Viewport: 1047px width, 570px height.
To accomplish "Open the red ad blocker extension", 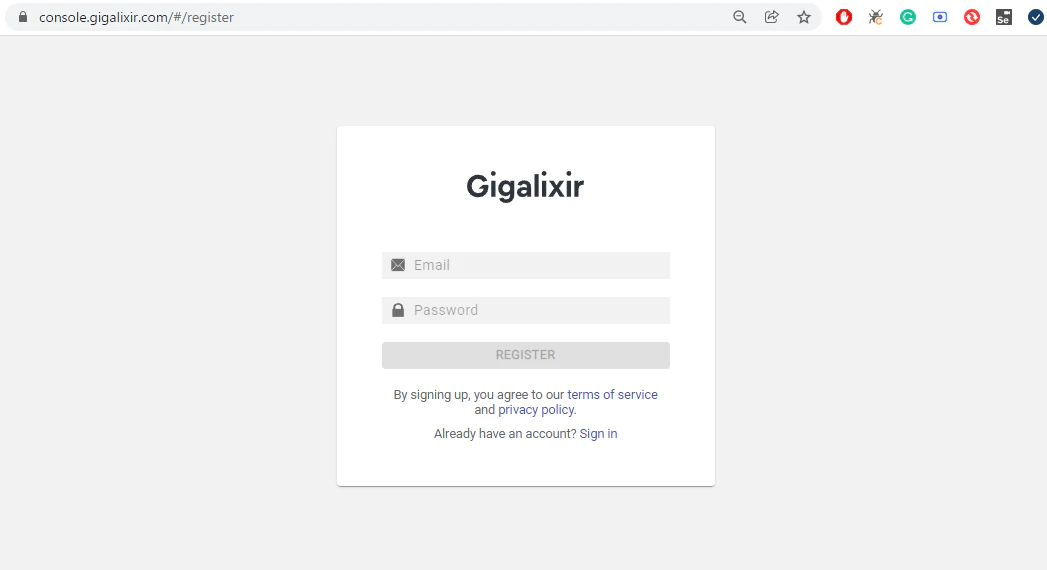I will [844, 17].
